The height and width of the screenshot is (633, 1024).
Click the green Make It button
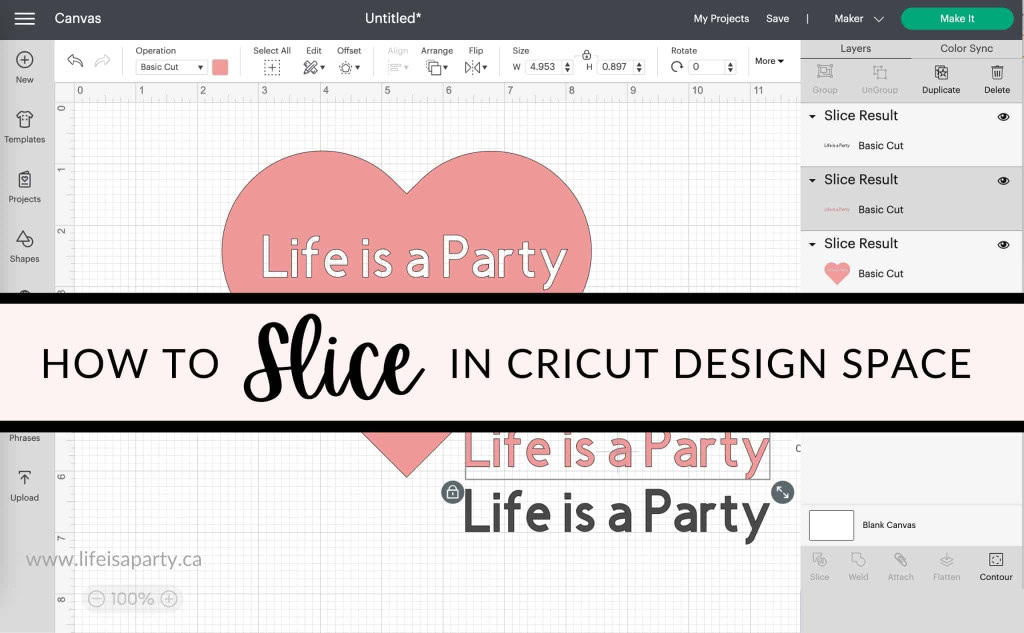[957, 18]
